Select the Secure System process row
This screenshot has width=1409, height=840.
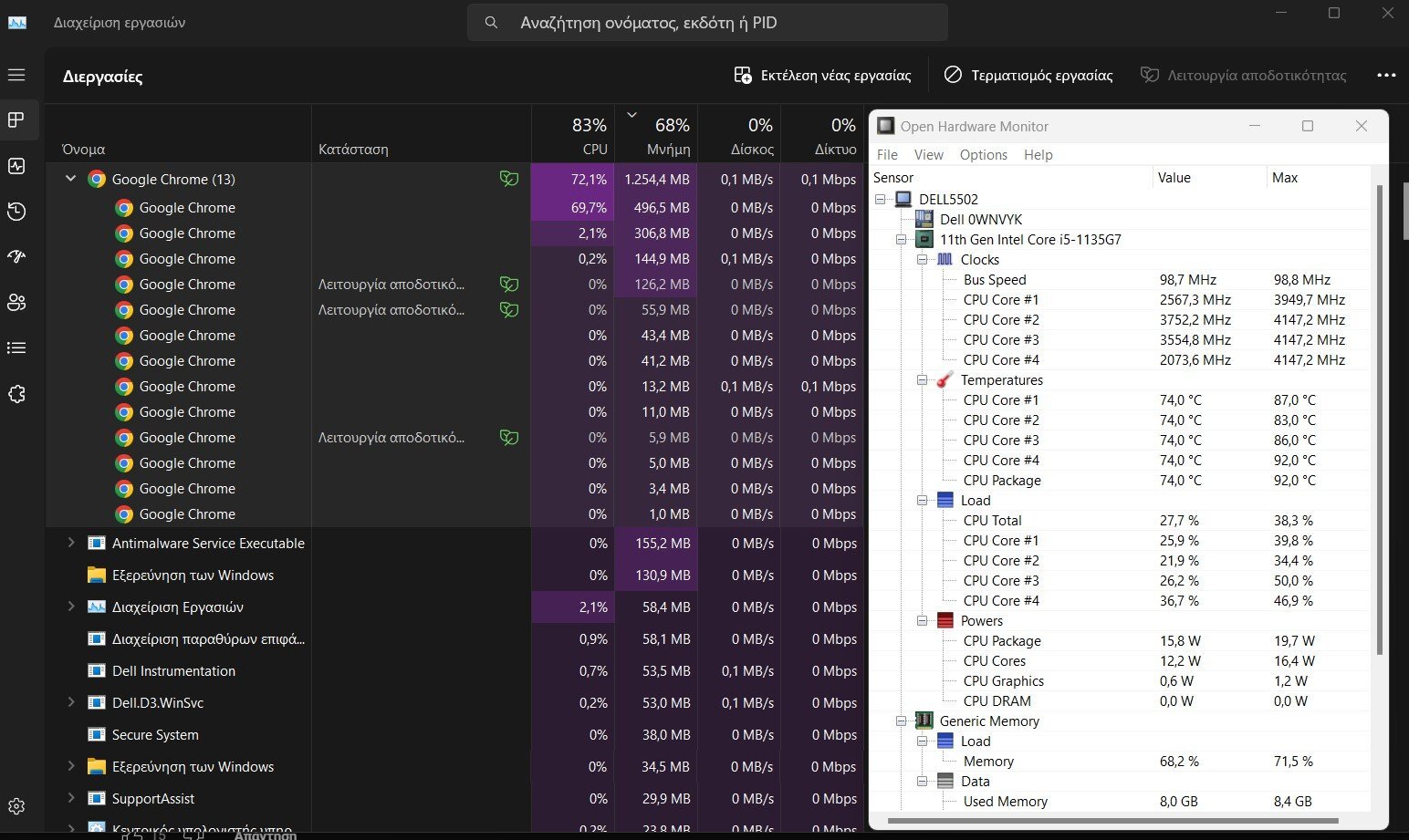click(x=454, y=734)
